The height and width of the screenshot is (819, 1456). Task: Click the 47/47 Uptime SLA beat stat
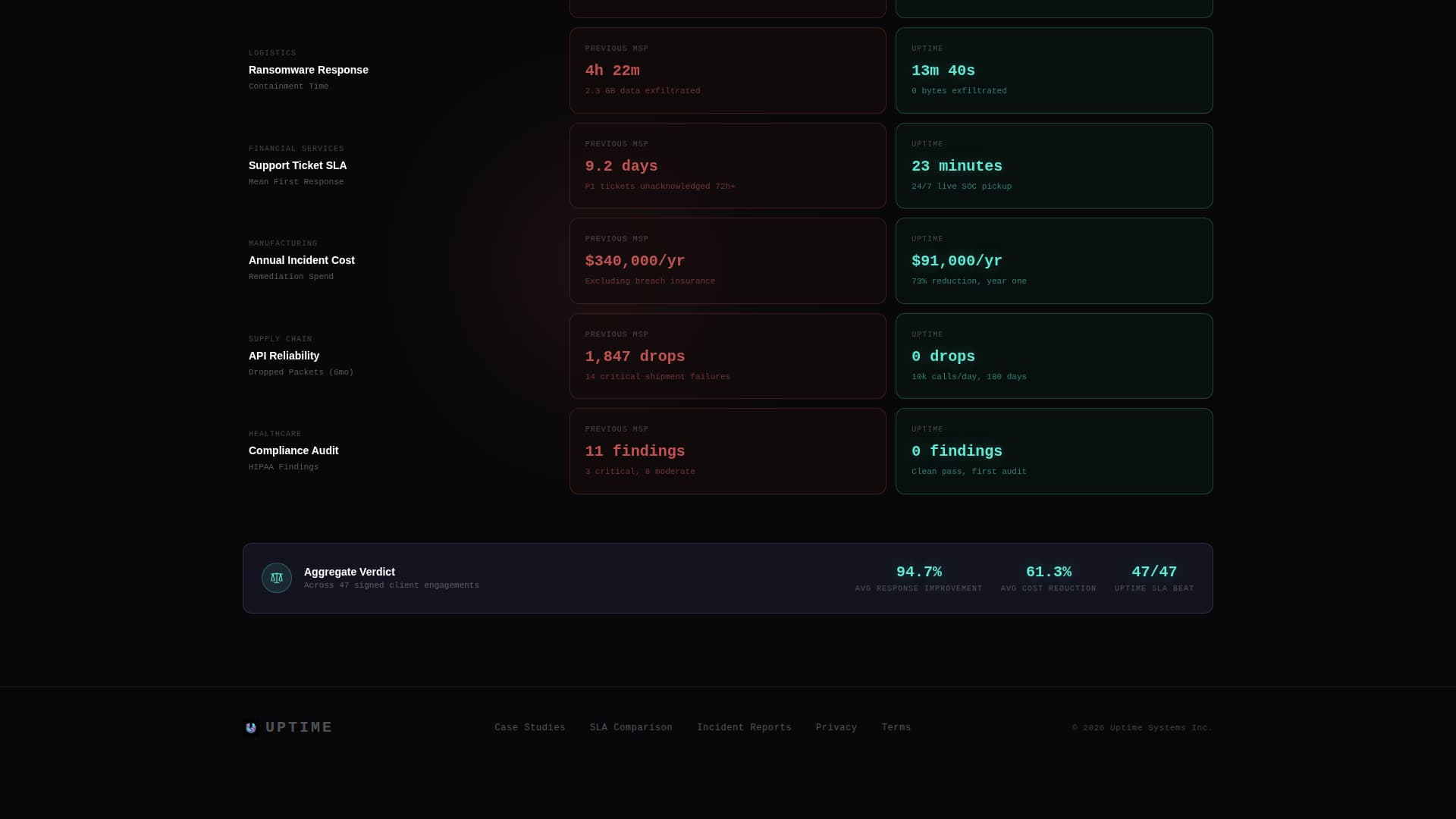click(1154, 579)
